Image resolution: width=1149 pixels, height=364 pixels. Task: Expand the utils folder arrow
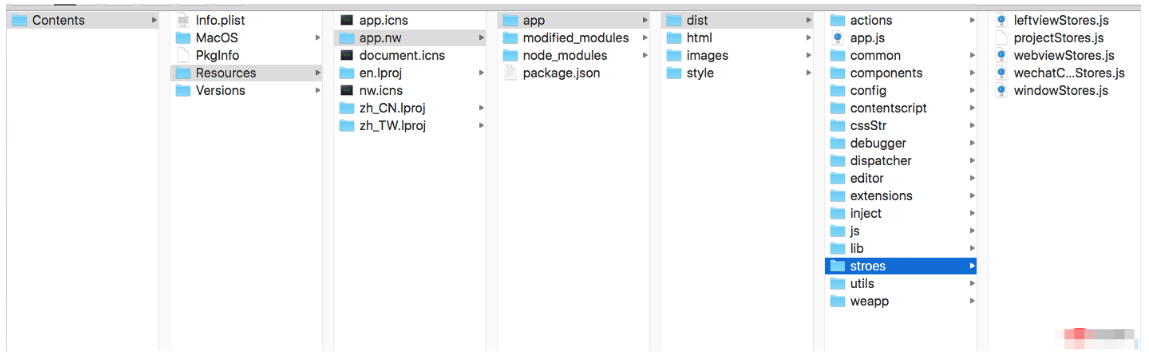[972, 283]
